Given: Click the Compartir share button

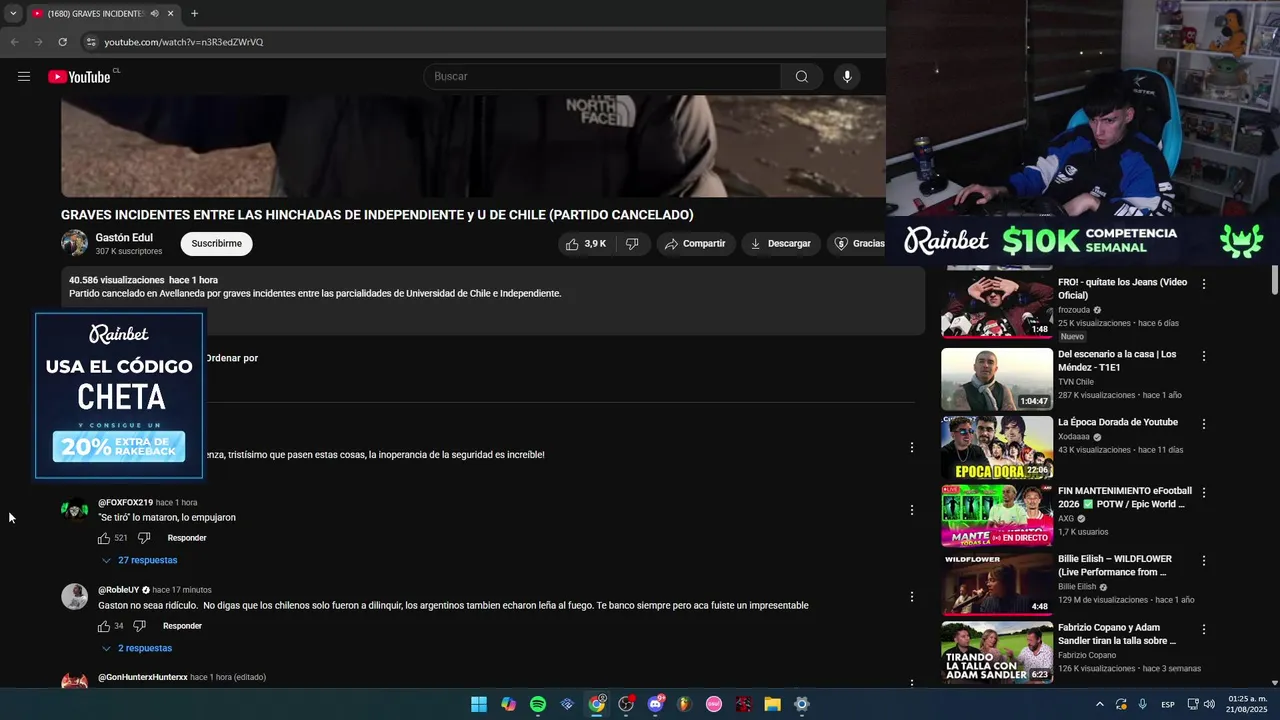Looking at the screenshot, I should (x=695, y=244).
